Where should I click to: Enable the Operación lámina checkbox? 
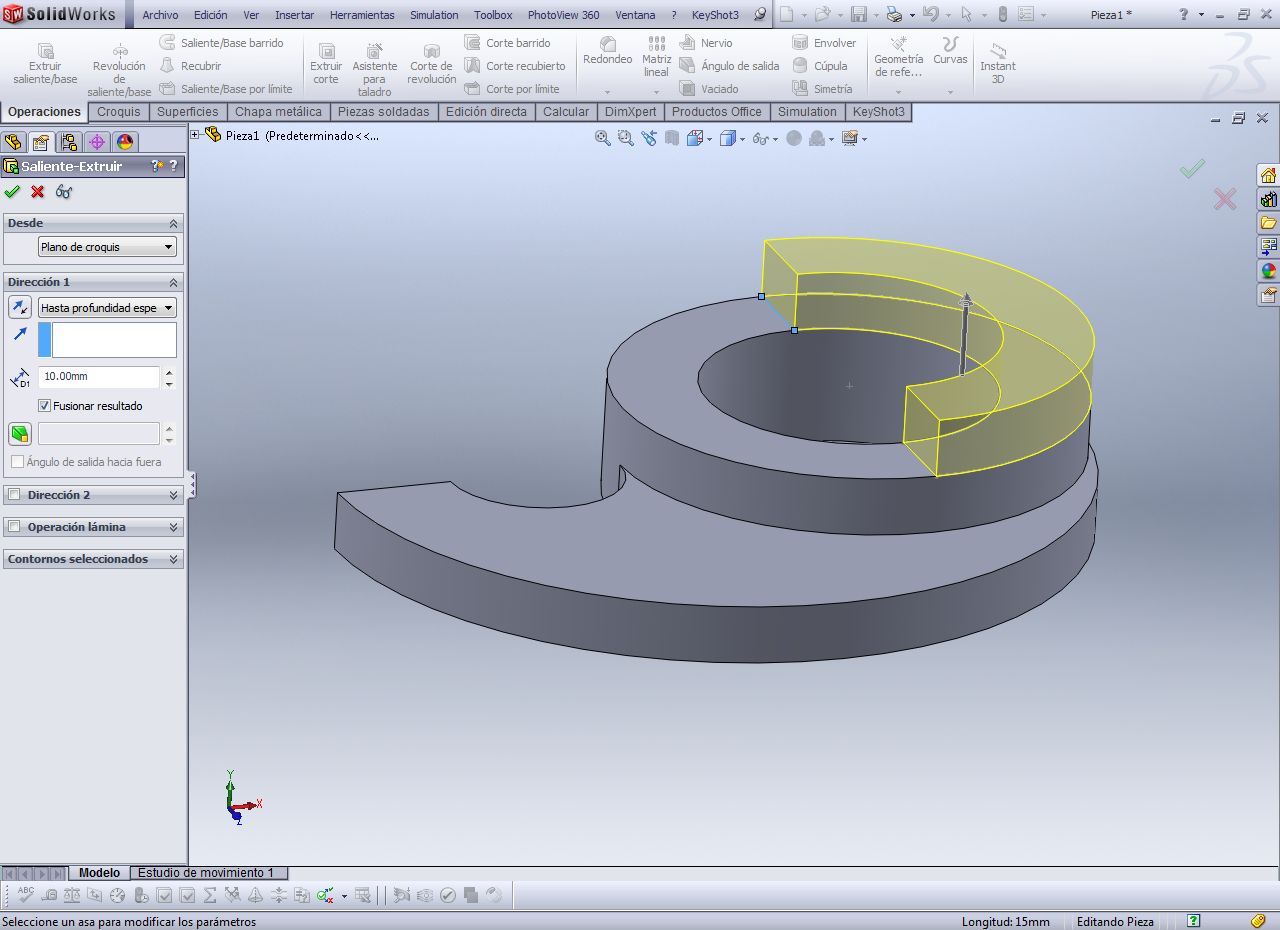point(14,527)
